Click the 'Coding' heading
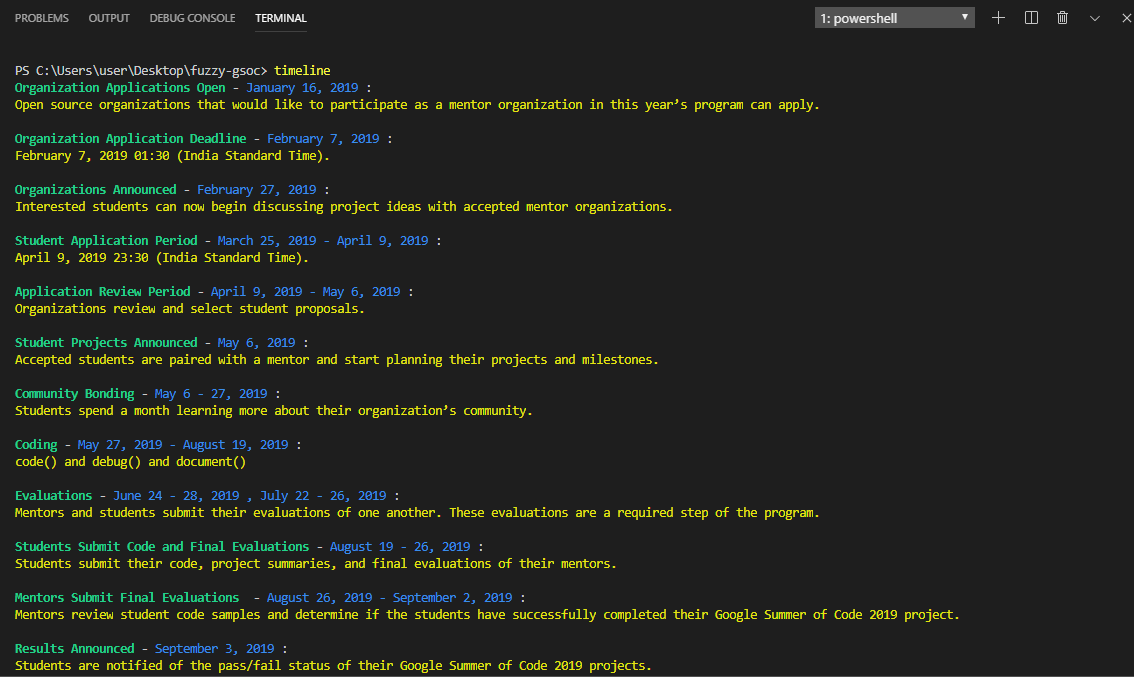 (x=35, y=444)
